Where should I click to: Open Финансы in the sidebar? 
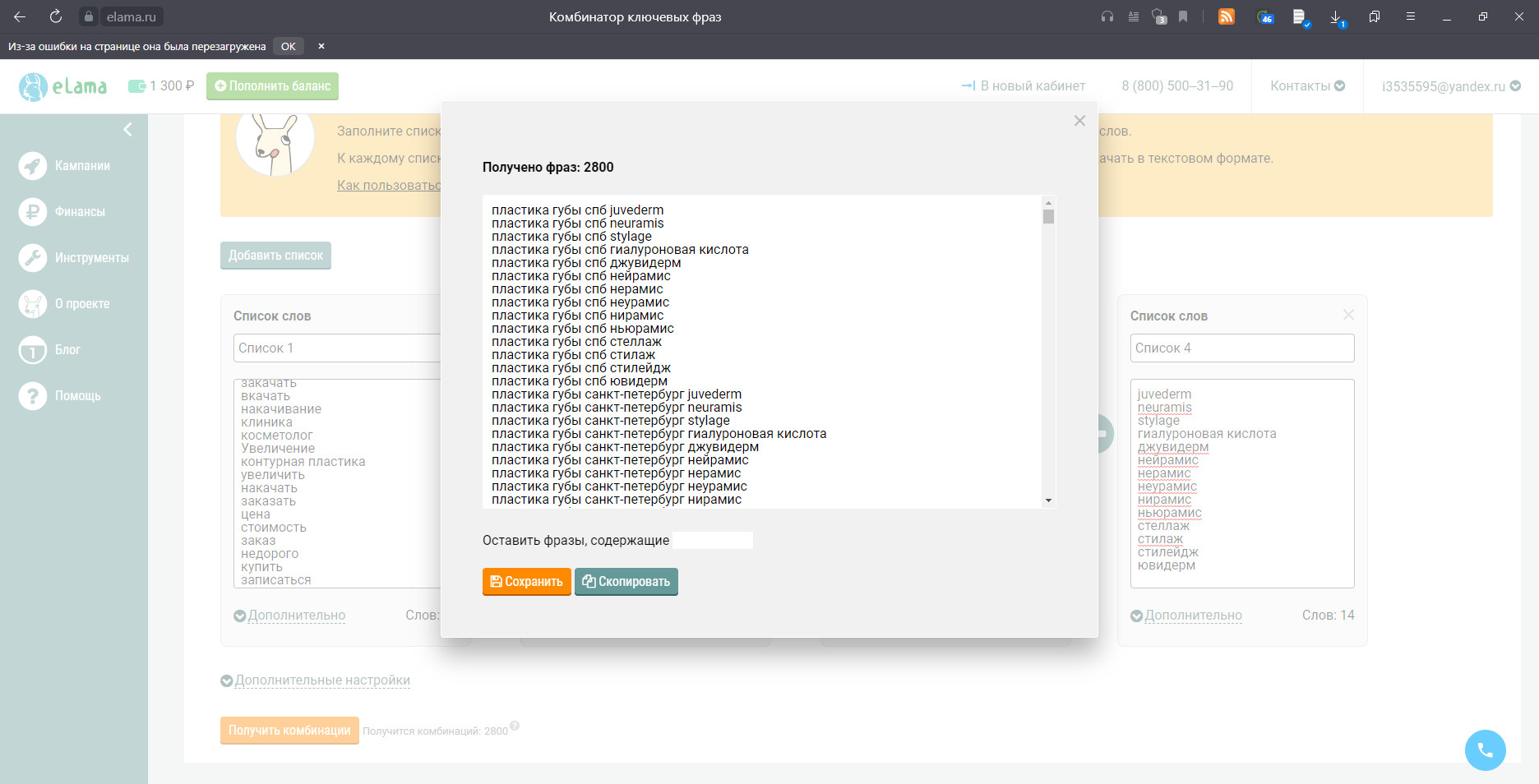(x=62, y=212)
